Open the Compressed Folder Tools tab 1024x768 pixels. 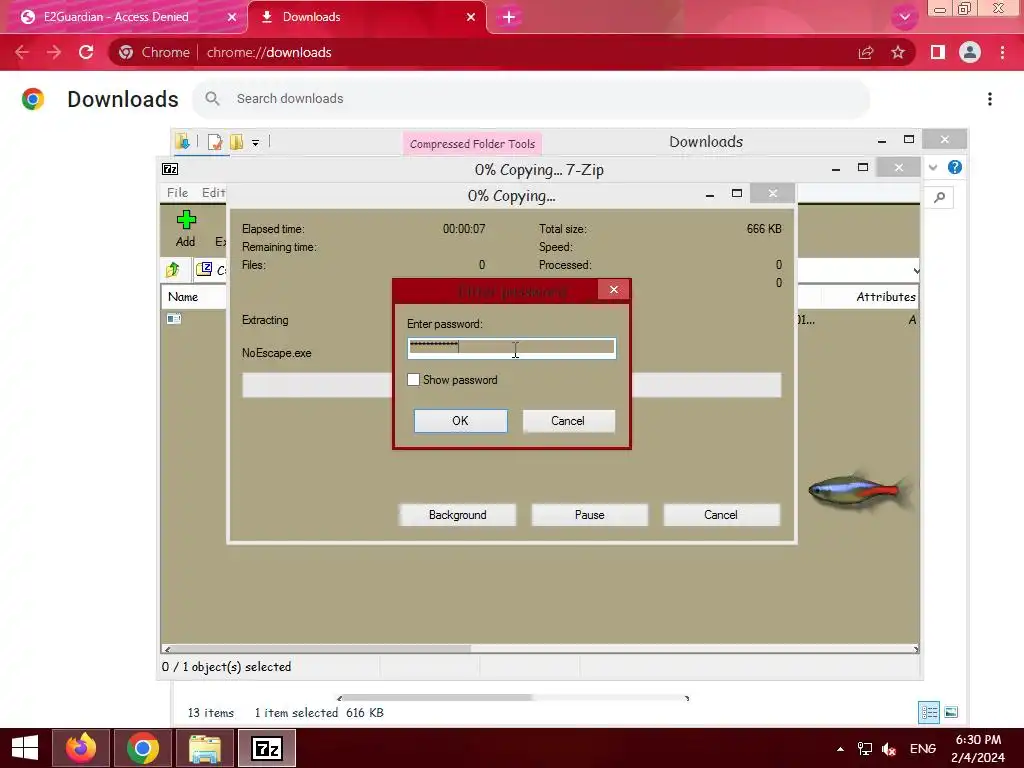[472, 144]
